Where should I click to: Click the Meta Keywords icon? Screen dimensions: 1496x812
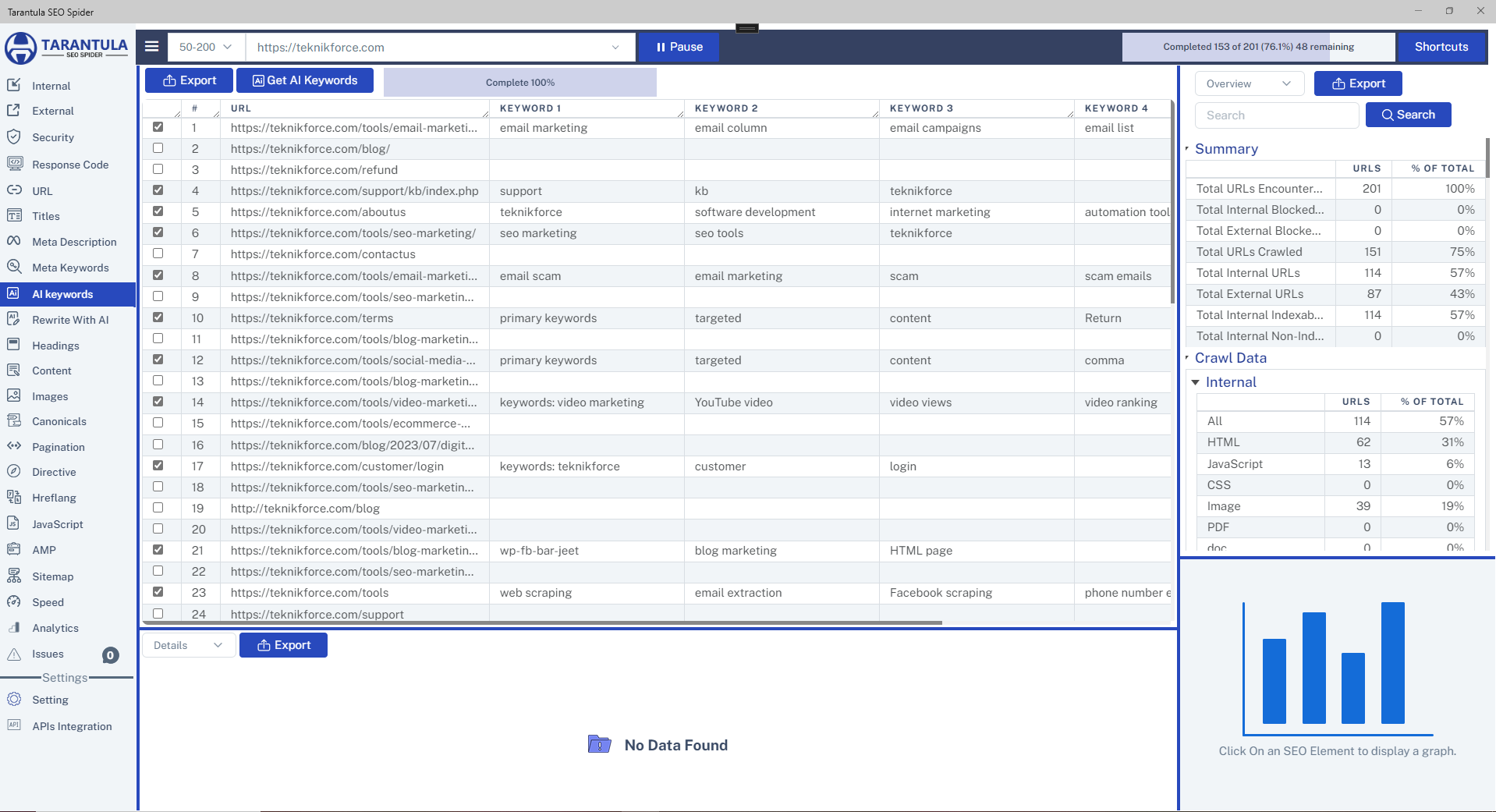(13, 268)
